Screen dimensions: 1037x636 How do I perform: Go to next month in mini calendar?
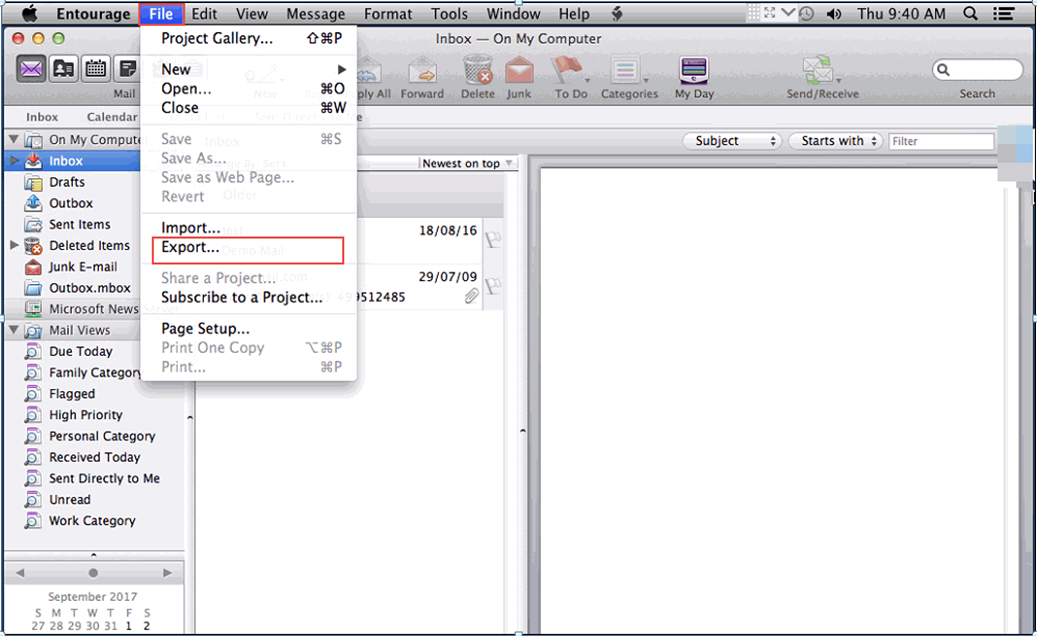[167, 573]
